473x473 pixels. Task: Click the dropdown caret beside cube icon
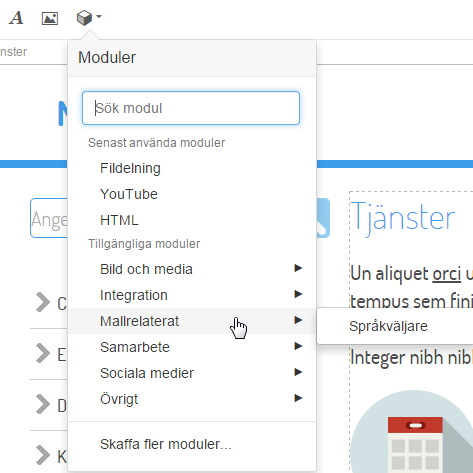(98, 16)
